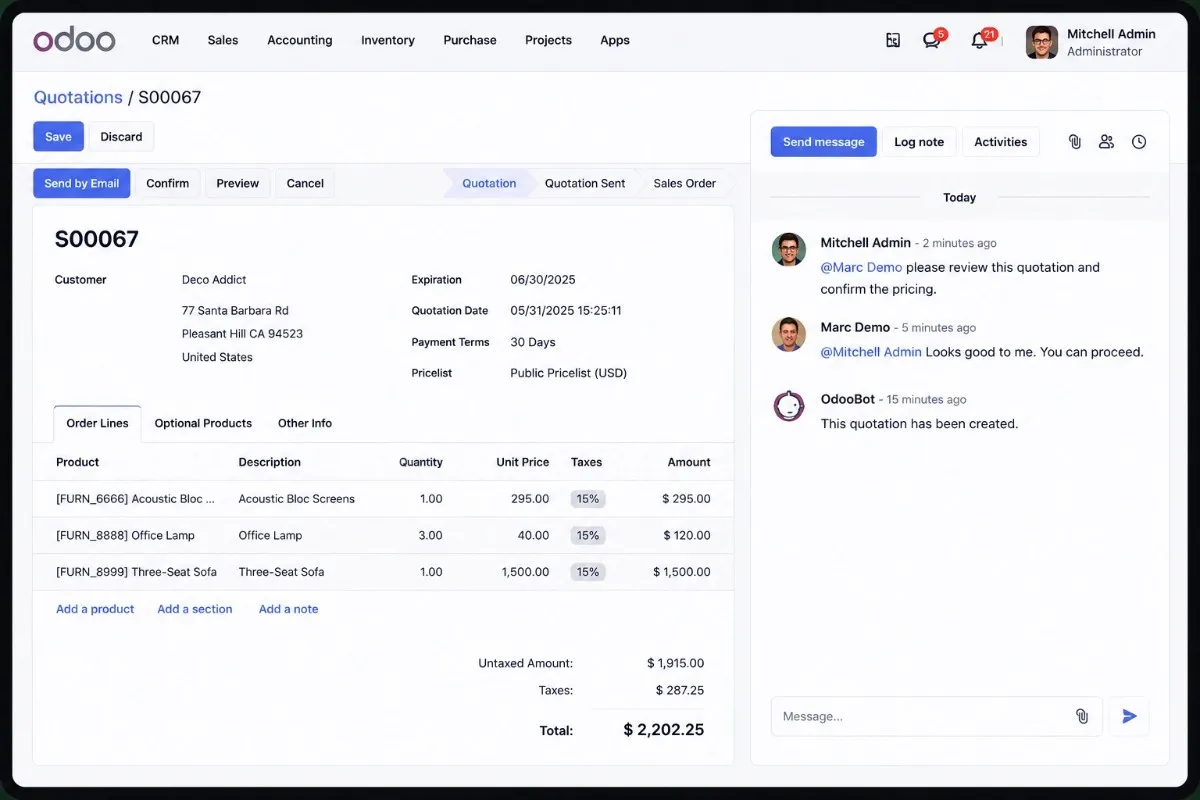1200x800 pixels.
Task: Click Quotation Date 05/31/2025 15:25:11
Action: (566, 311)
